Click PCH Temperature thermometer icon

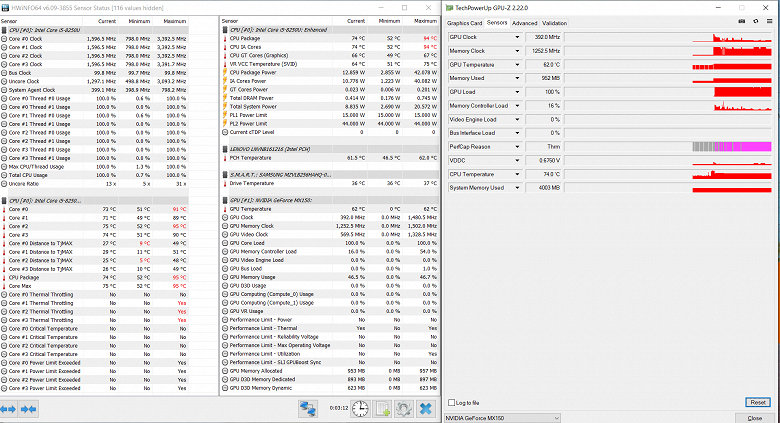click(x=225, y=158)
